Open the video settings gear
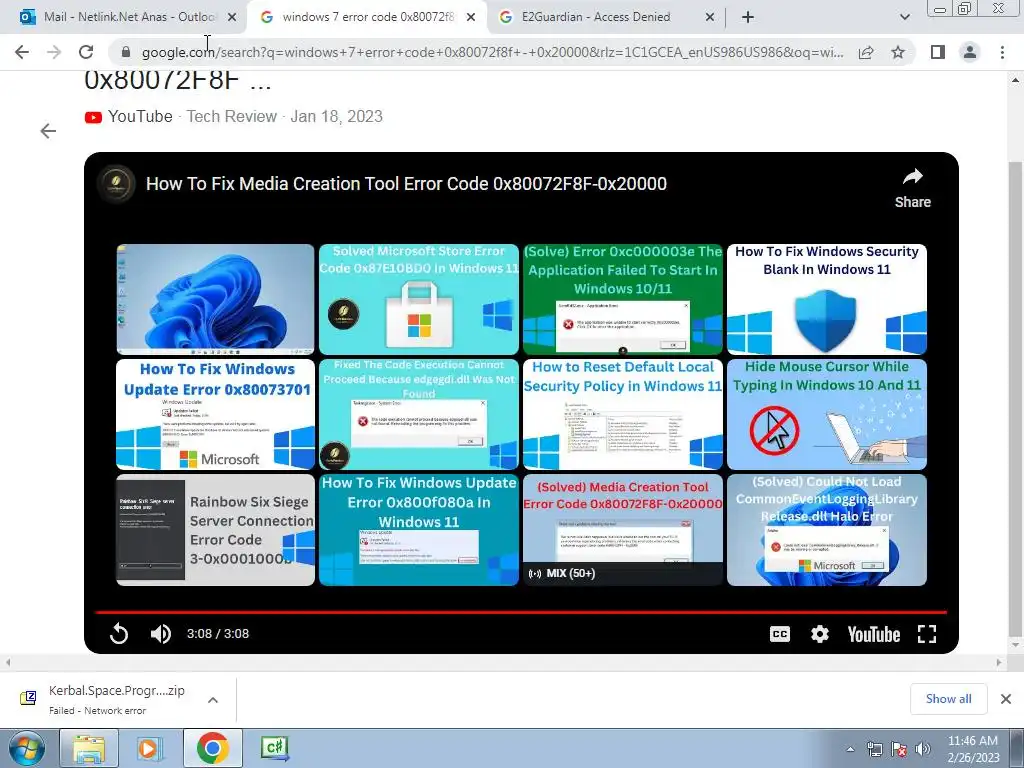The image size is (1024, 768). (x=820, y=634)
